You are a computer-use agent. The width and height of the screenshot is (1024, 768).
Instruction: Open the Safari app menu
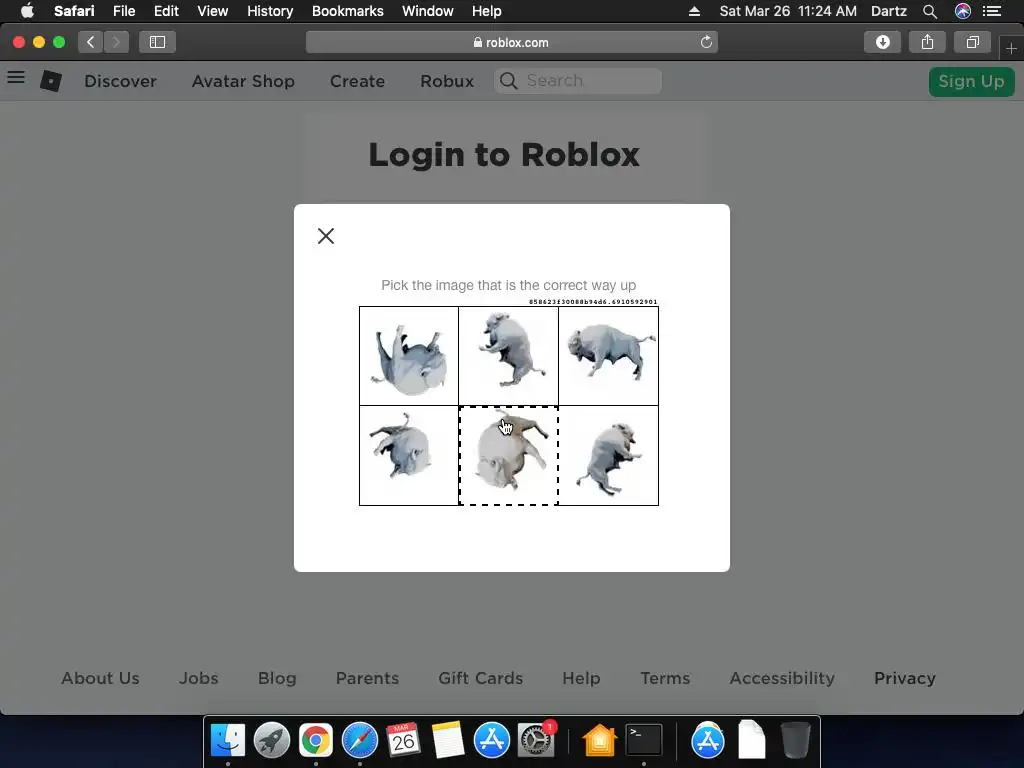pyautogui.click(x=74, y=11)
